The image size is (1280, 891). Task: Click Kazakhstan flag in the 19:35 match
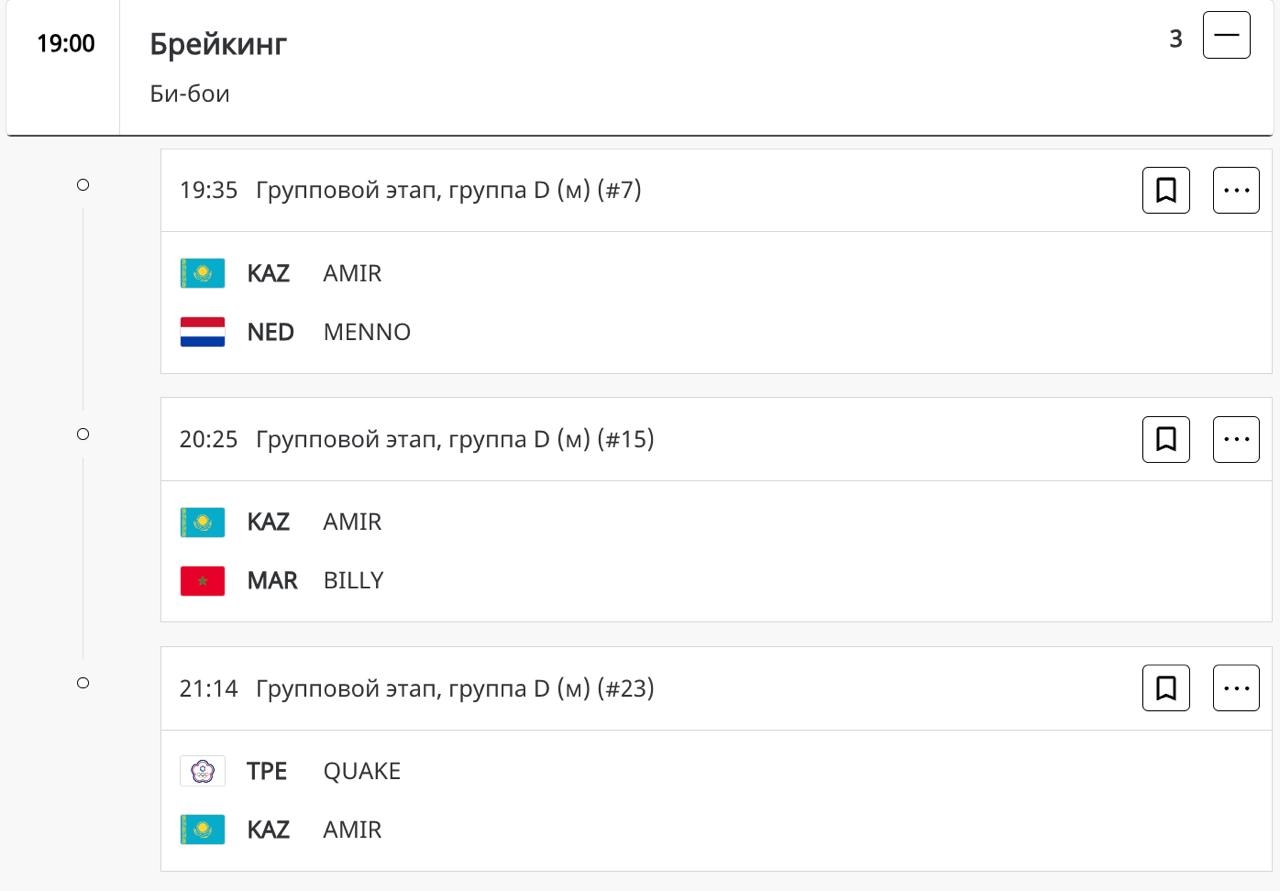[x=202, y=273]
